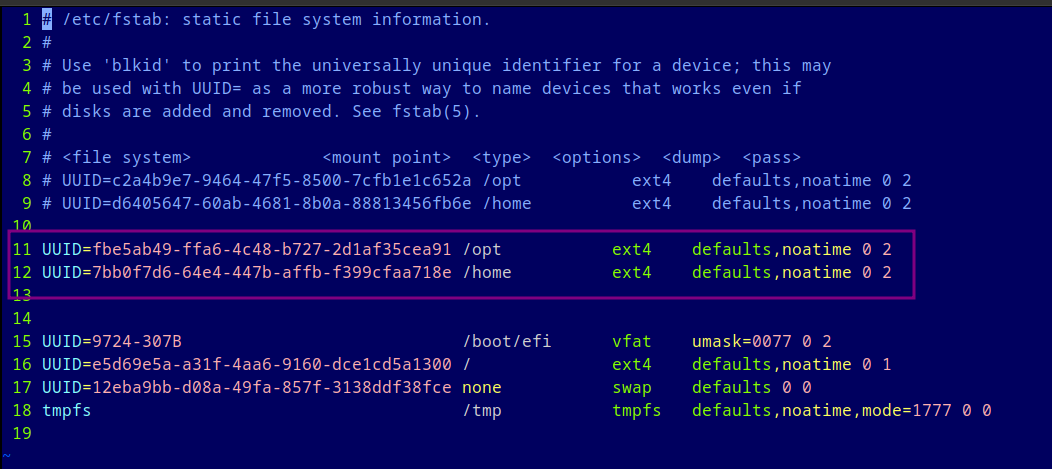The image size is (1052, 469).
Task: Click the tmpfs device name on line 18
Action: pos(66,410)
